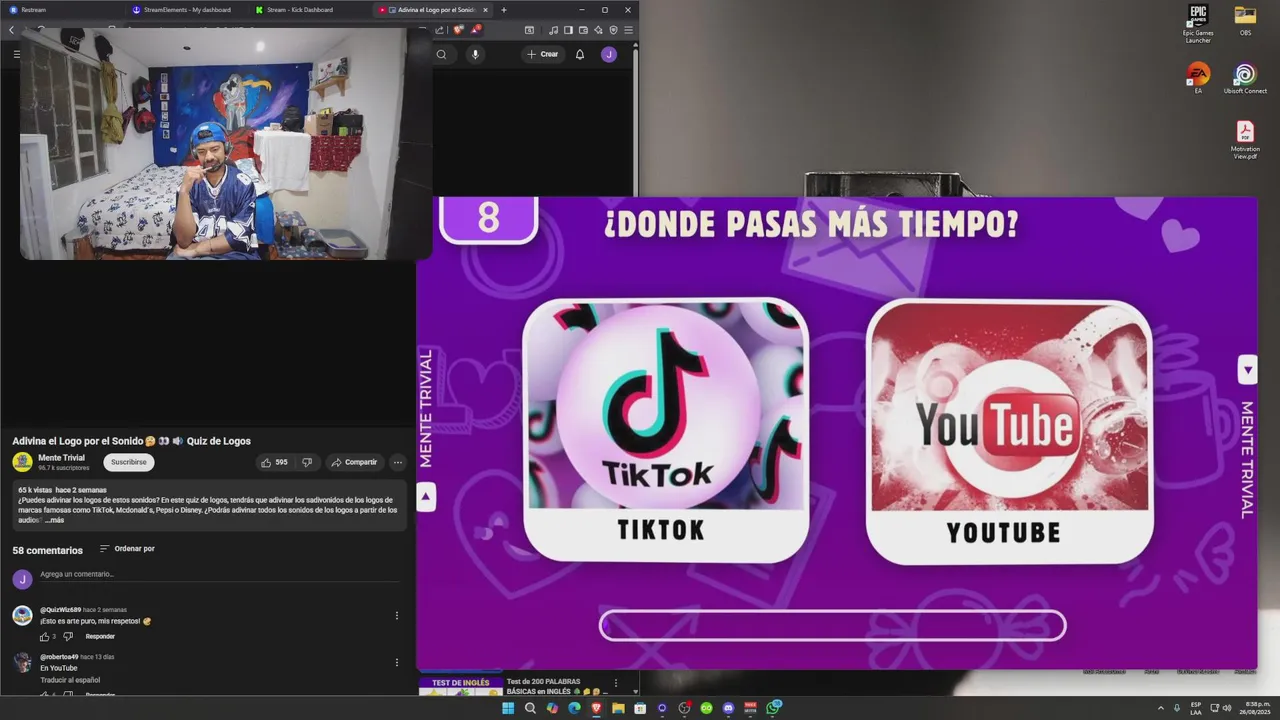The width and height of the screenshot is (1280, 720).
Task: Toggle the Brave sidebar panel icon
Action: coord(568,30)
